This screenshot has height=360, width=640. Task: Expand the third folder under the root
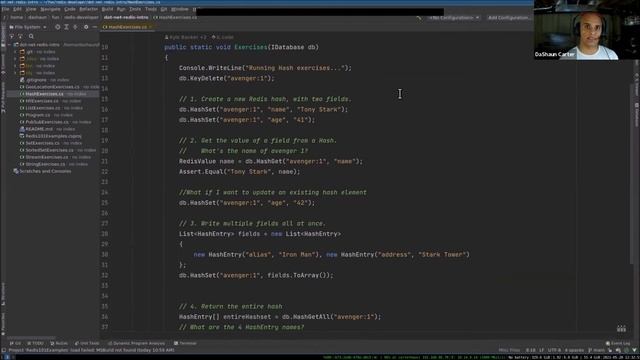(16, 66)
